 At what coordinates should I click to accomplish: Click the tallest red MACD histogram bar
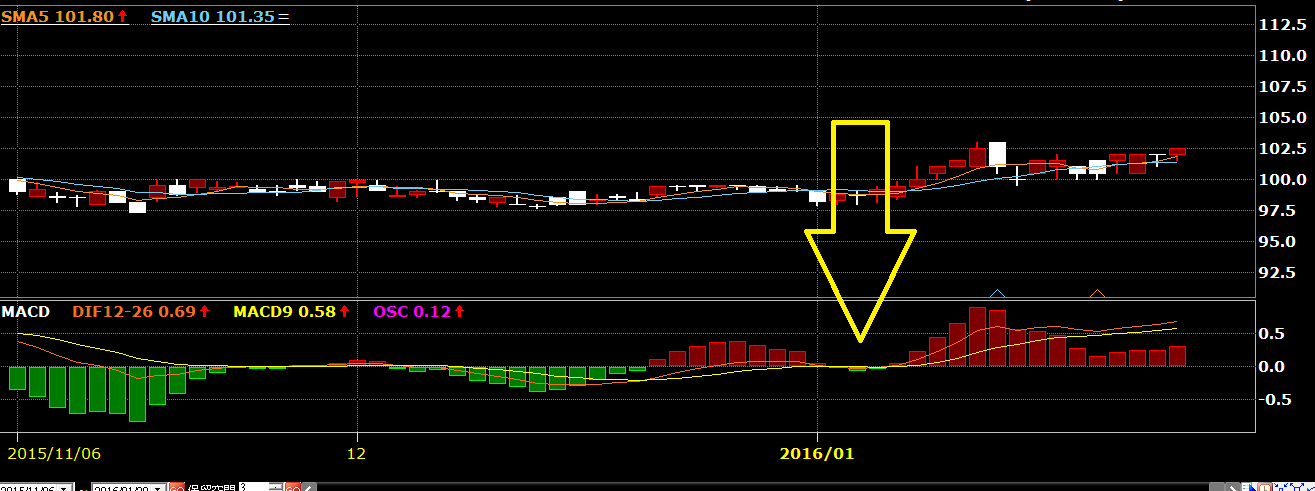(977, 336)
